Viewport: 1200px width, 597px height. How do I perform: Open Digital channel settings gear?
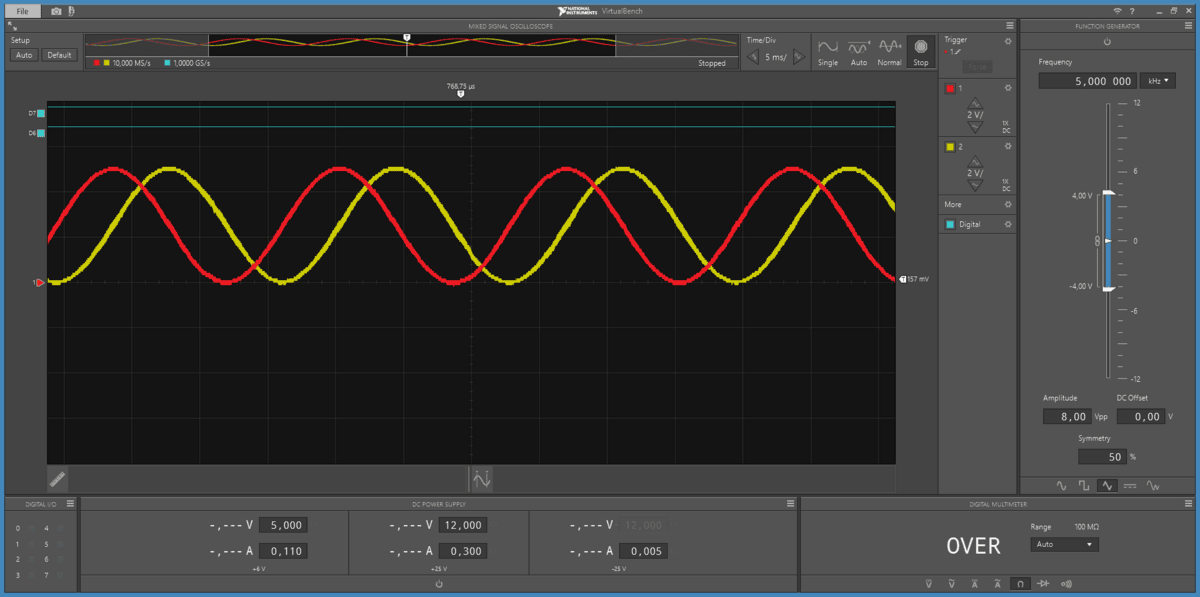point(1008,224)
